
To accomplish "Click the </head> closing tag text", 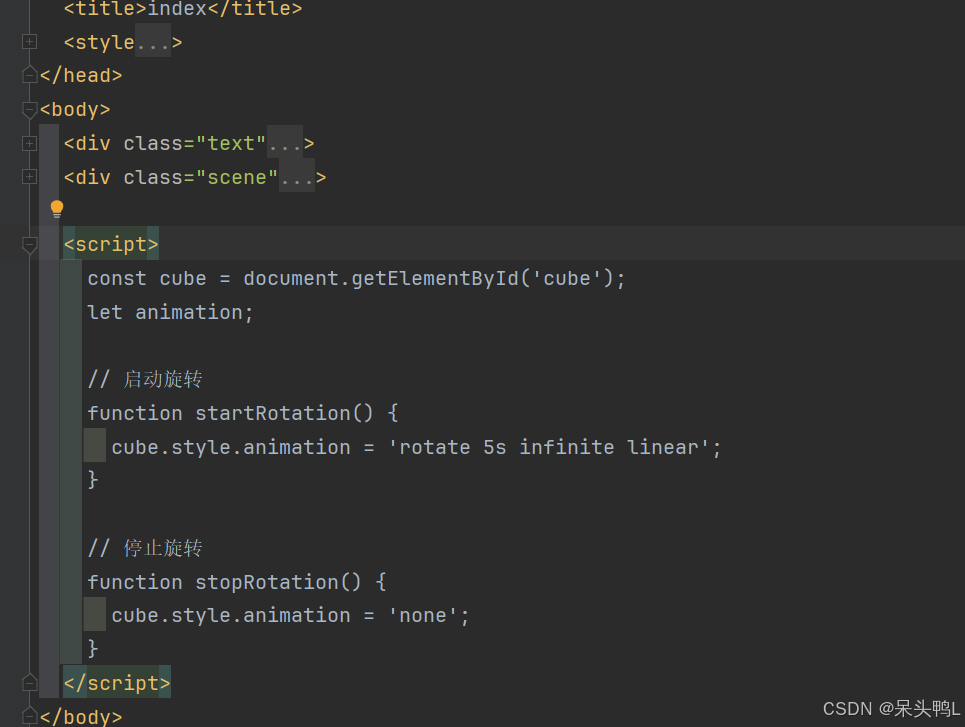I will 81,75.
